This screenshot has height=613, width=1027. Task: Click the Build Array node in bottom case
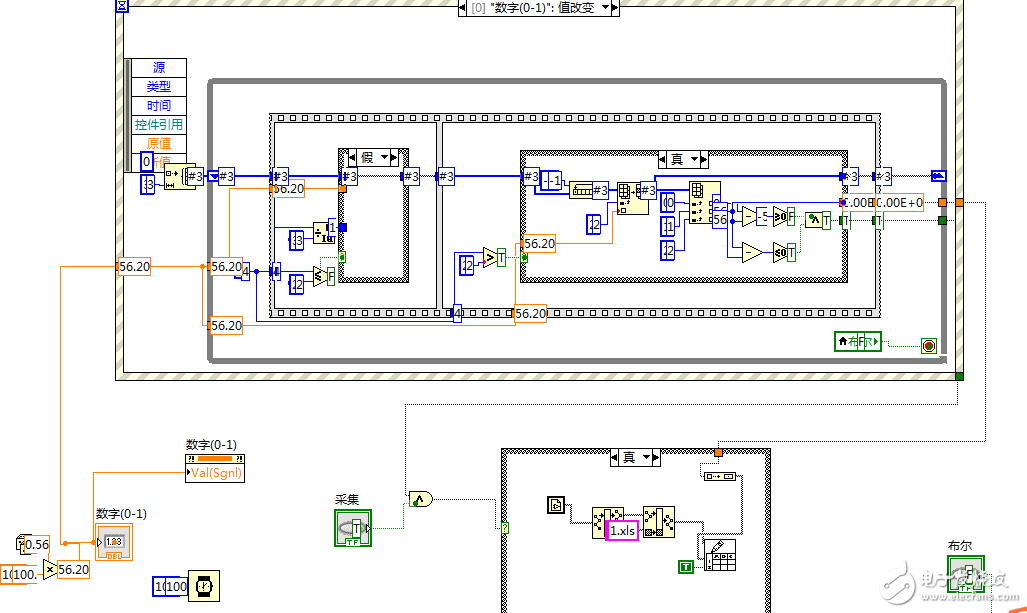(720, 477)
